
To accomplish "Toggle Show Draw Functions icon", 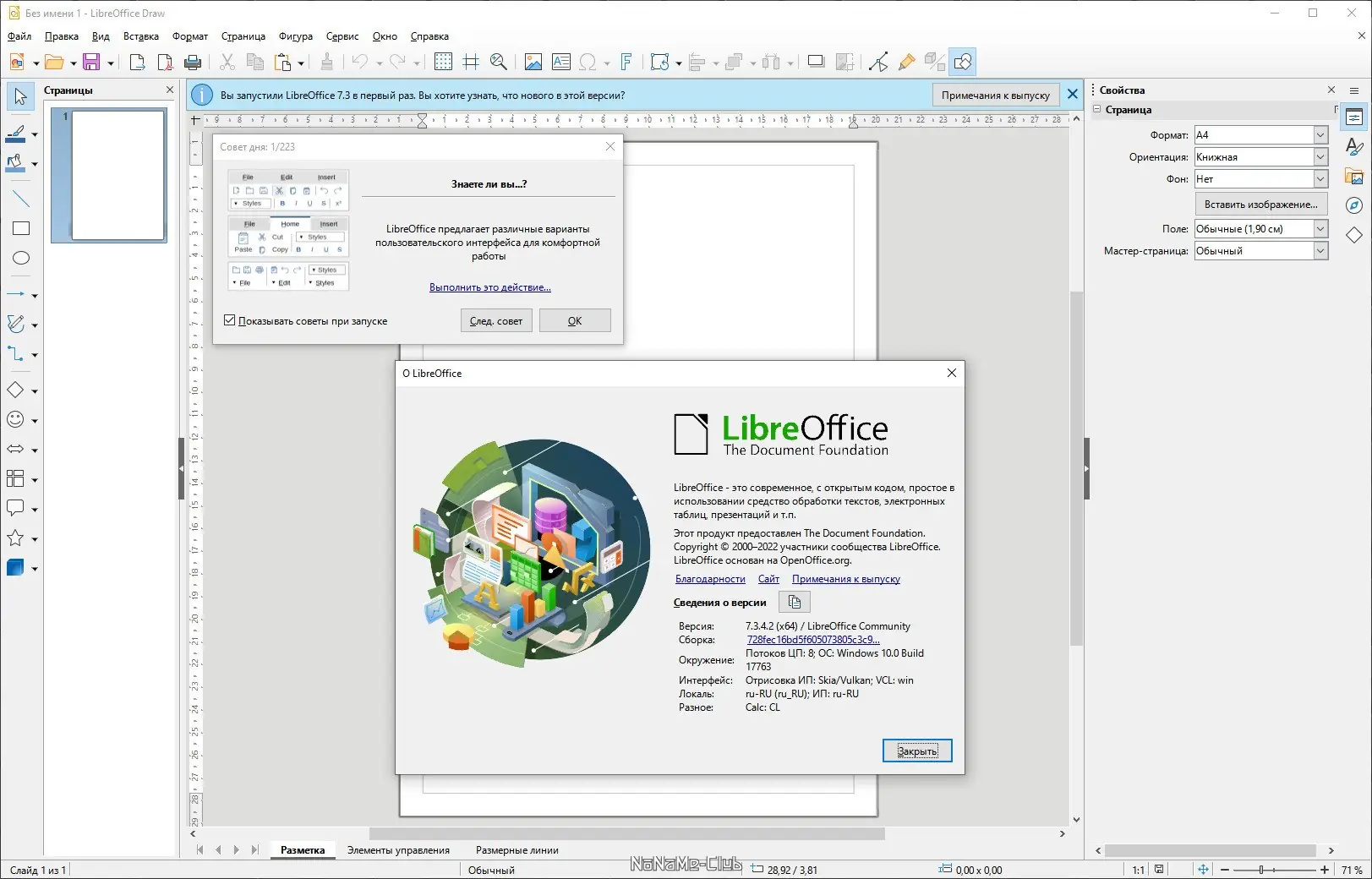I will point(963,62).
